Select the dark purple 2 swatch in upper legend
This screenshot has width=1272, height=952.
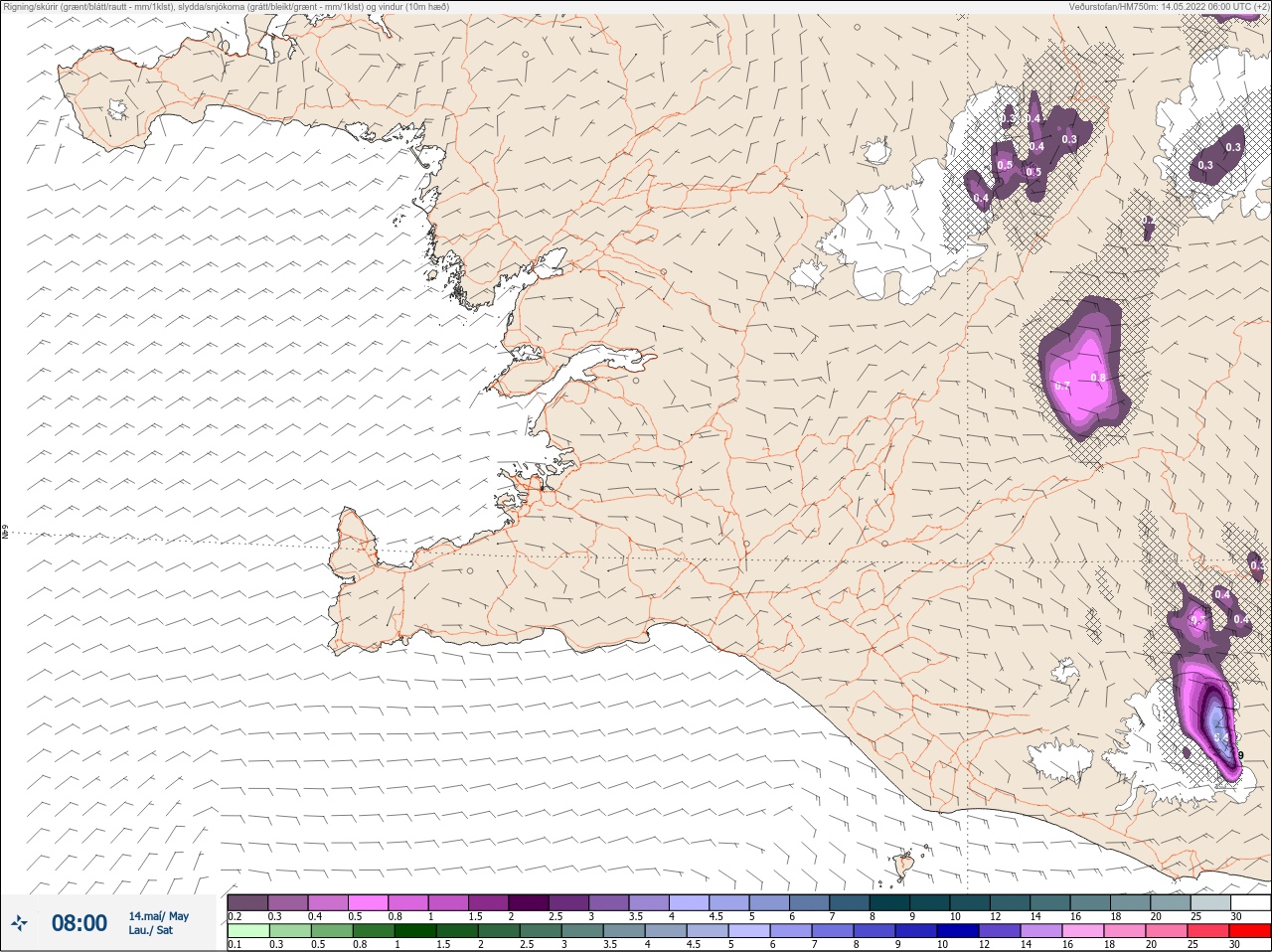[530, 902]
